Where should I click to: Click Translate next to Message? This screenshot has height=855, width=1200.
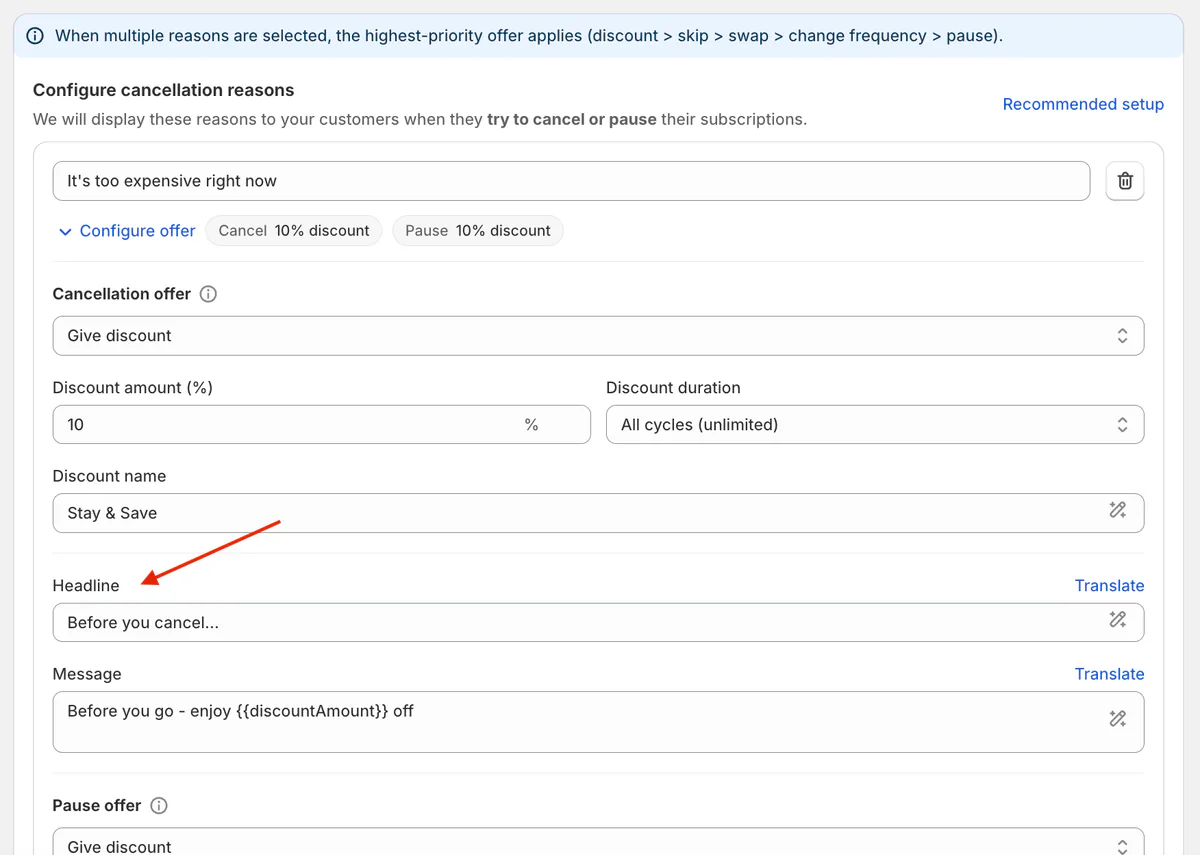[x=1109, y=674]
